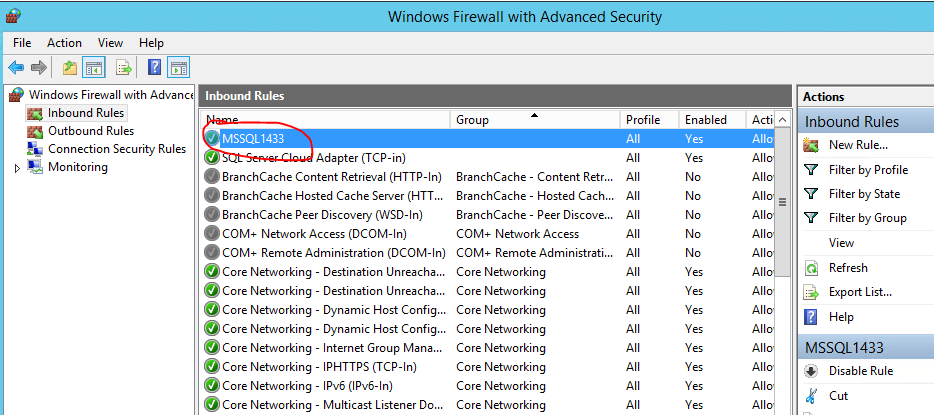Click Export List in Actions pane

coord(860,292)
